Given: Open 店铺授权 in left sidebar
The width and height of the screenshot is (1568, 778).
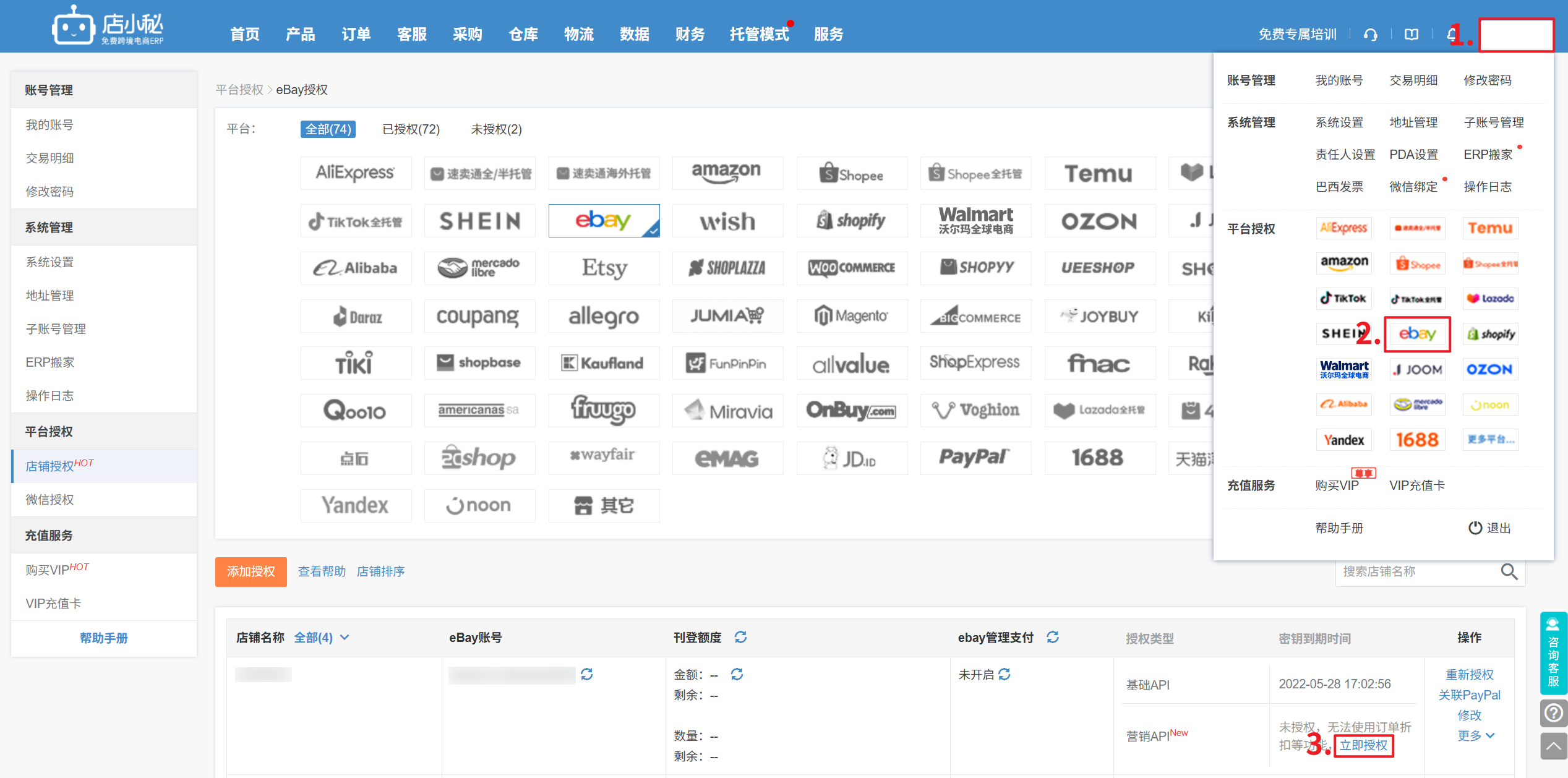Looking at the screenshot, I should [51, 466].
